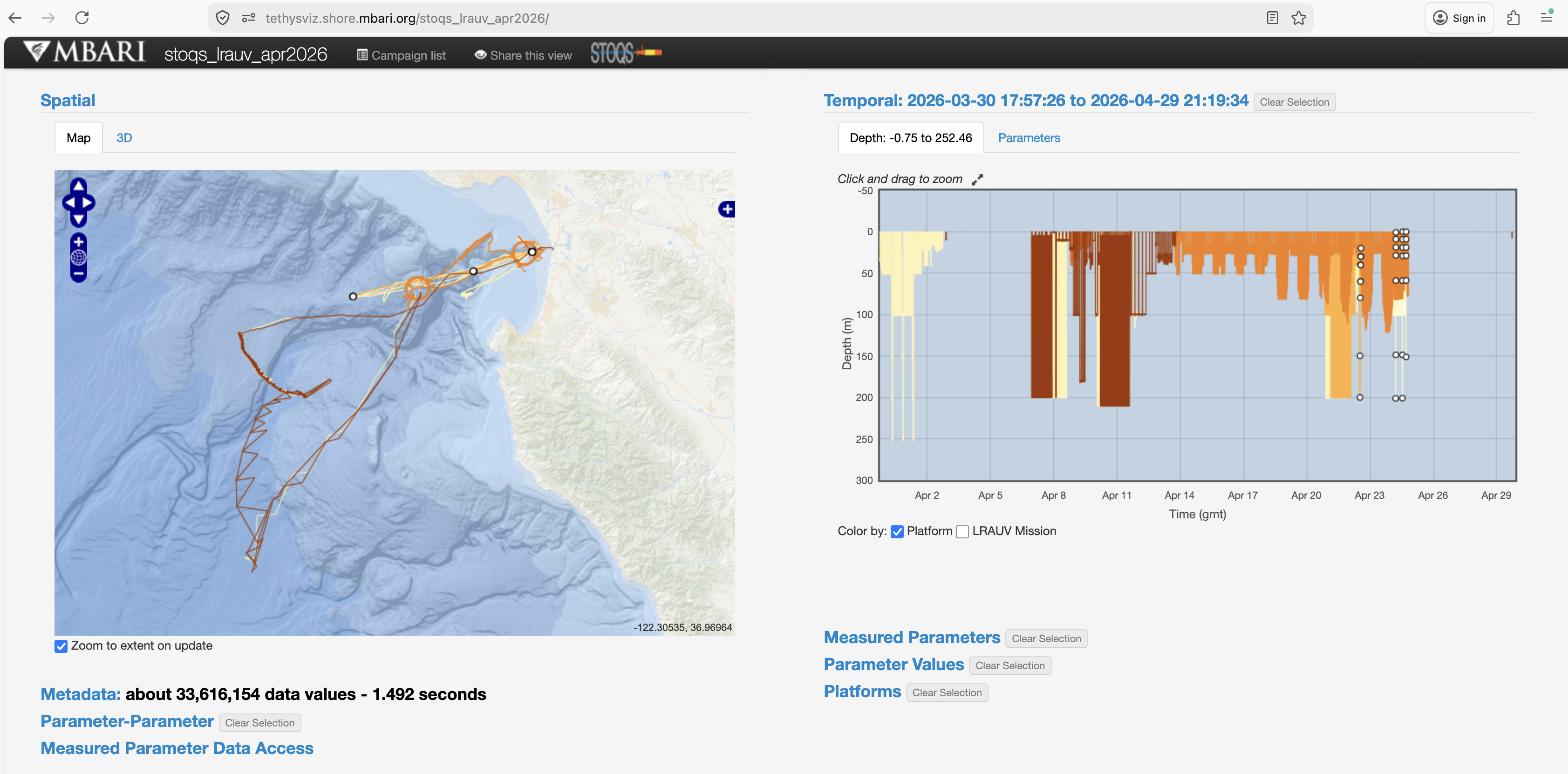Open the shield tracking protection icon
1568x774 pixels.
pyautogui.click(x=223, y=18)
